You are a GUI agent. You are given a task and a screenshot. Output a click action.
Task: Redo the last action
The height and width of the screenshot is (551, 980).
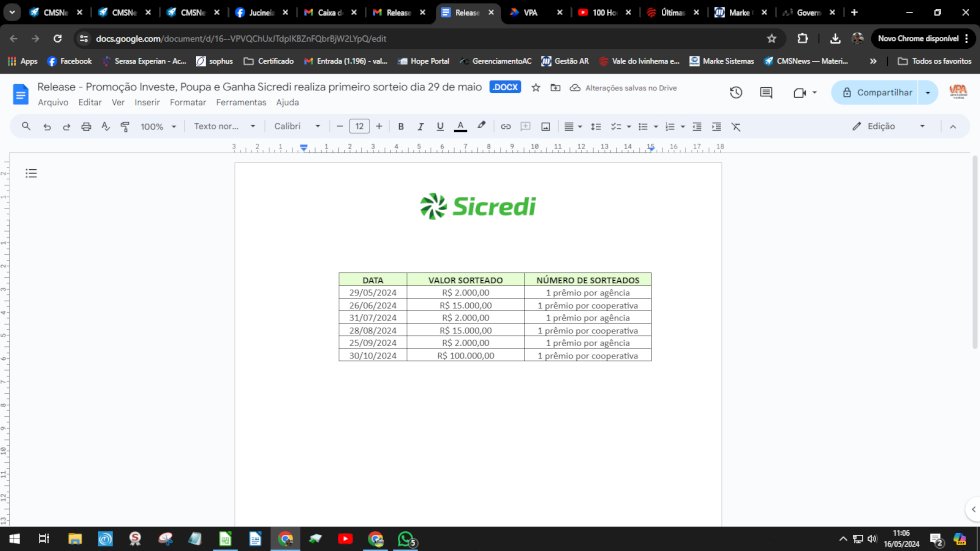(x=66, y=127)
